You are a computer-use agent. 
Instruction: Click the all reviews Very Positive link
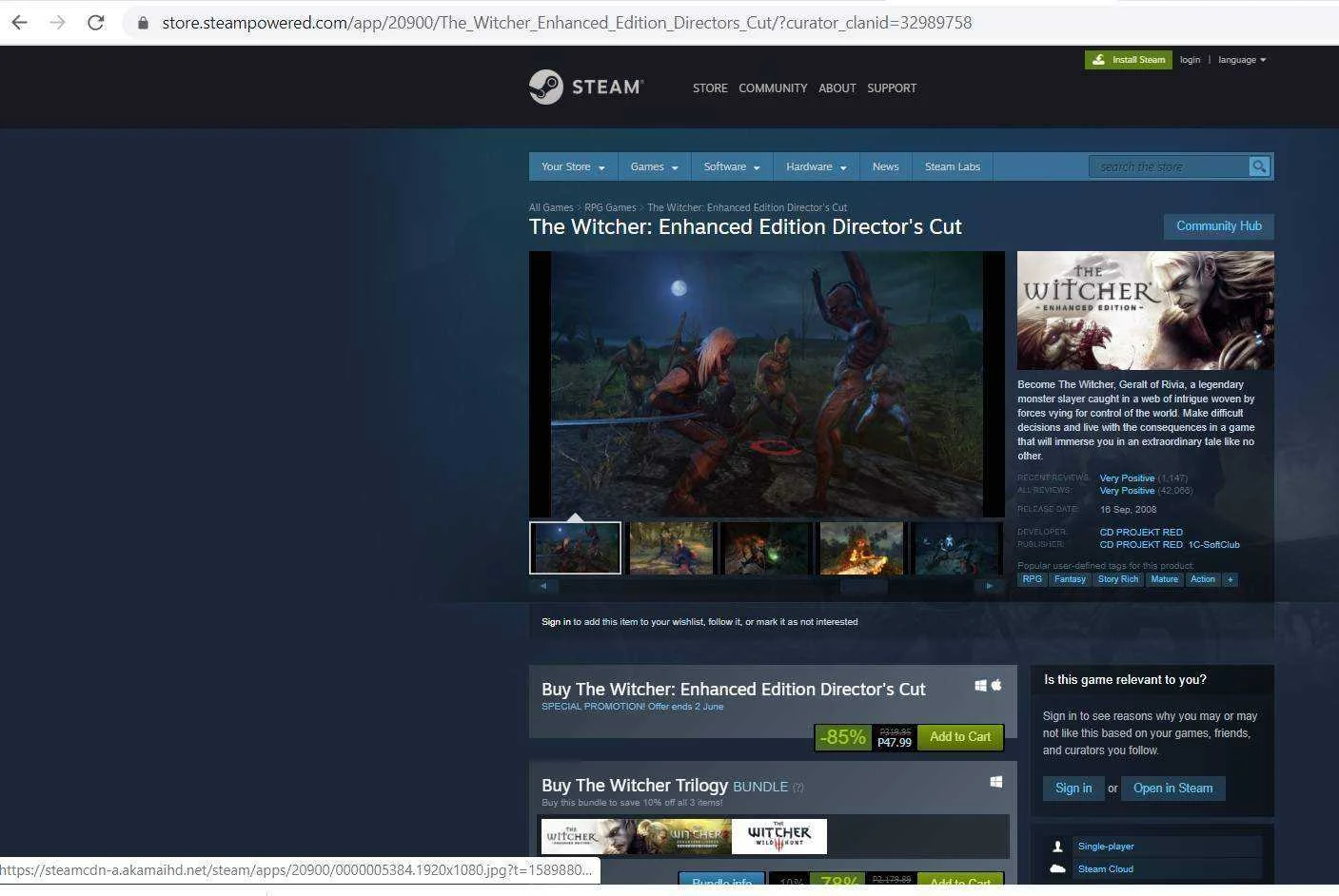(x=1127, y=491)
